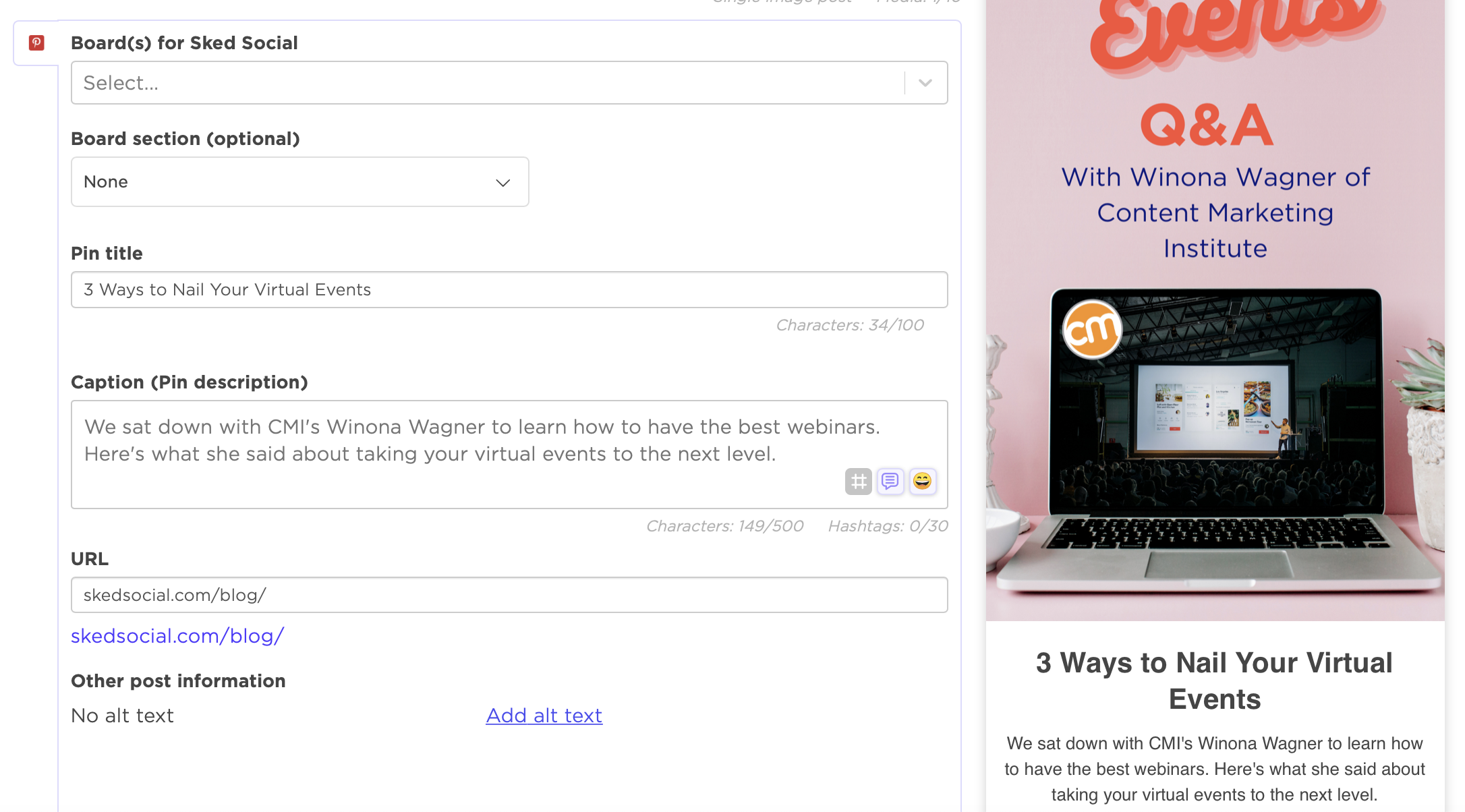
Task: Click the Pinterest icon tab
Action: 36,43
